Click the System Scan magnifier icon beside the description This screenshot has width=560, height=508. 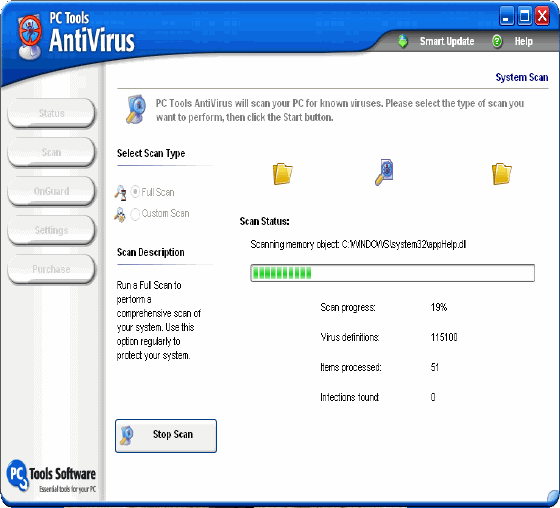(136, 109)
